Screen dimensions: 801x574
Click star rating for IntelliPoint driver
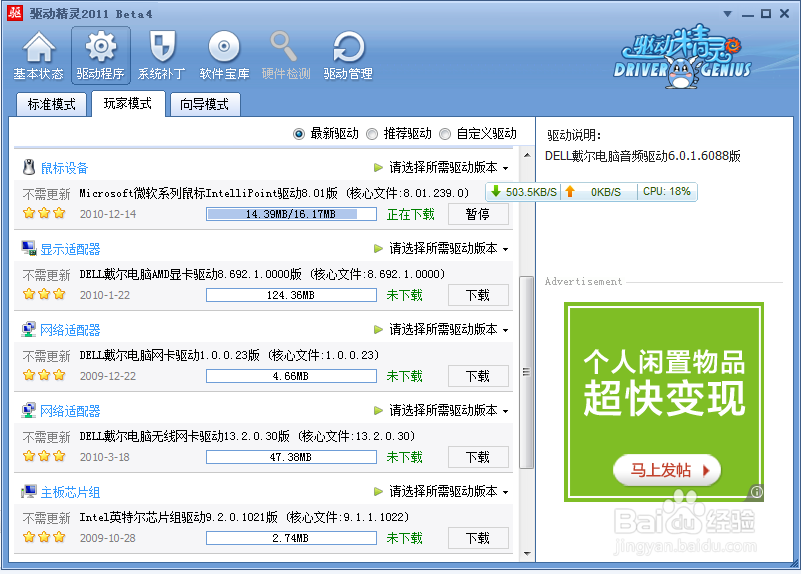(44, 213)
